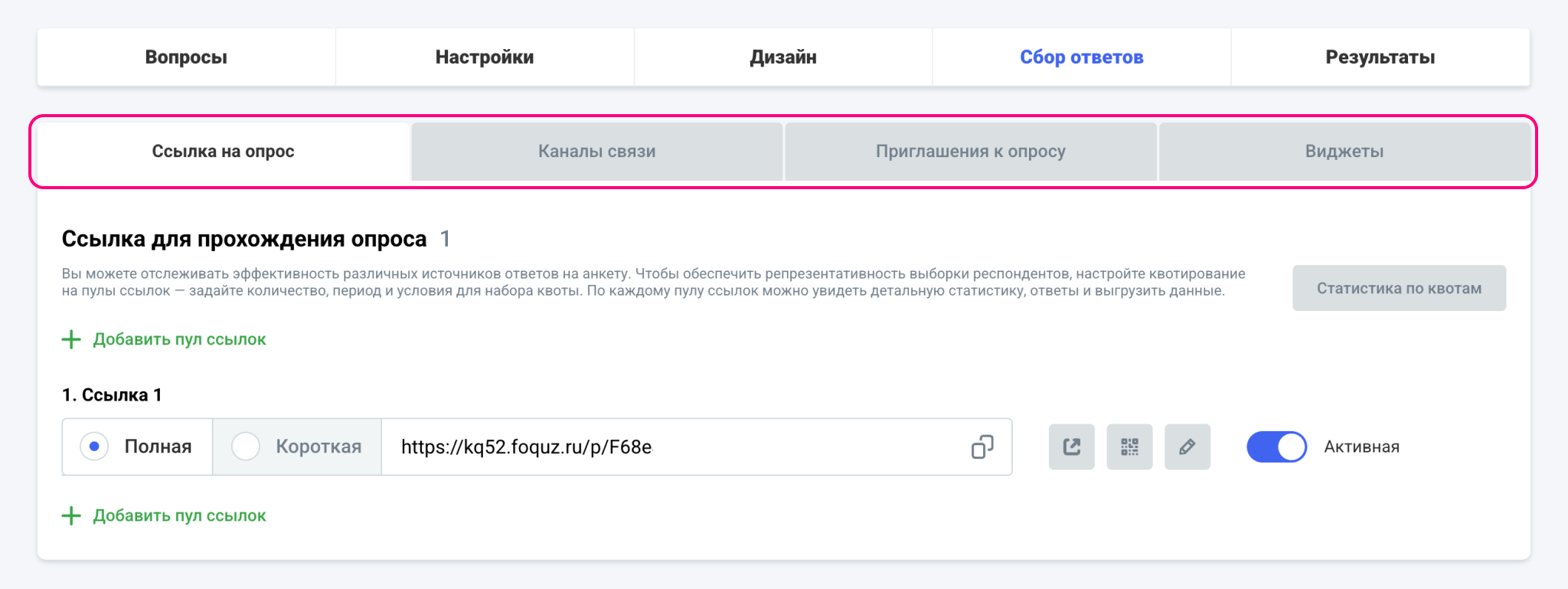Viewport: 1568px width, 589px height.
Task: Open Приглашения к опросу subtab
Action: click(x=970, y=152)
